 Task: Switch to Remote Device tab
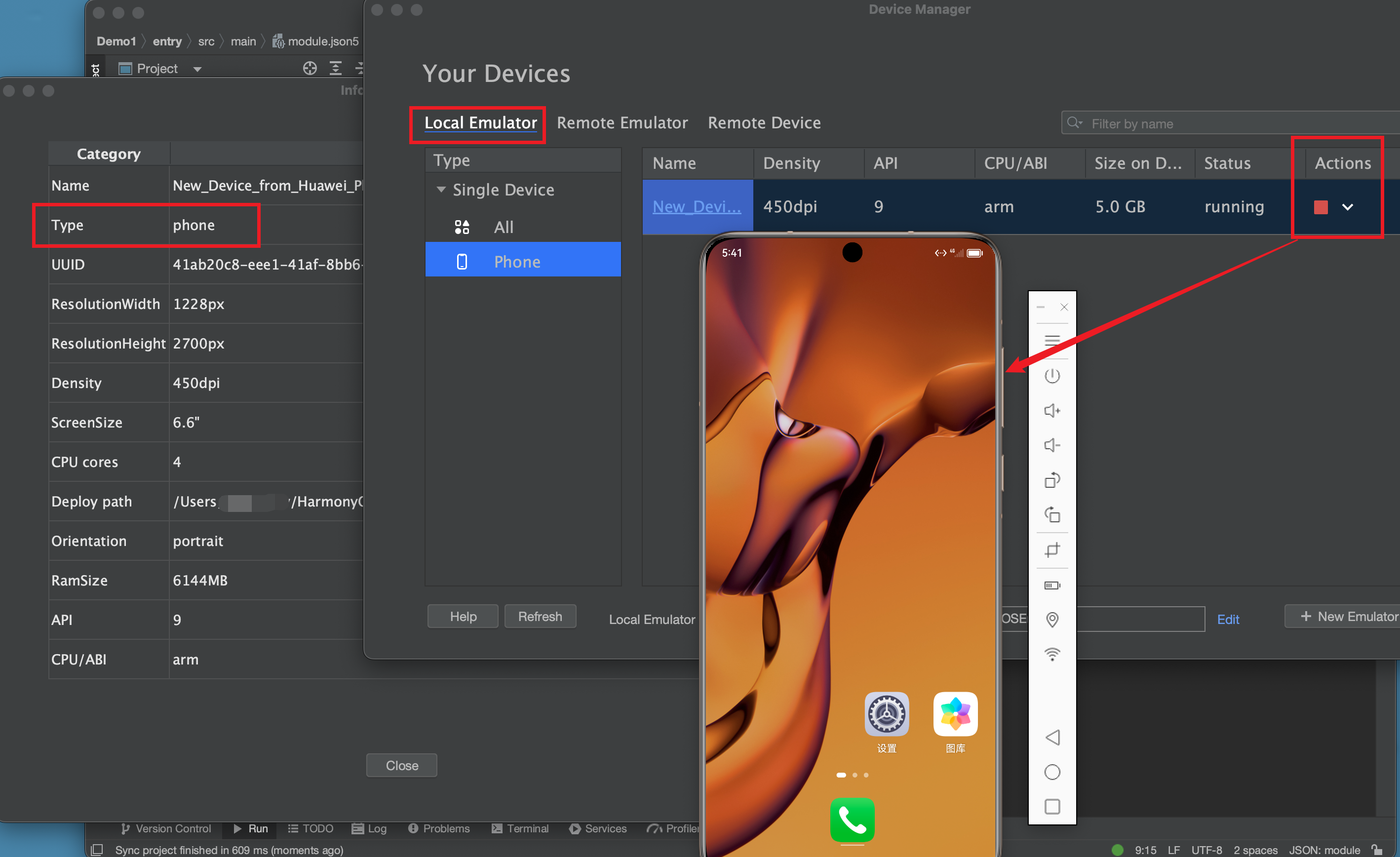coord(764,123)
